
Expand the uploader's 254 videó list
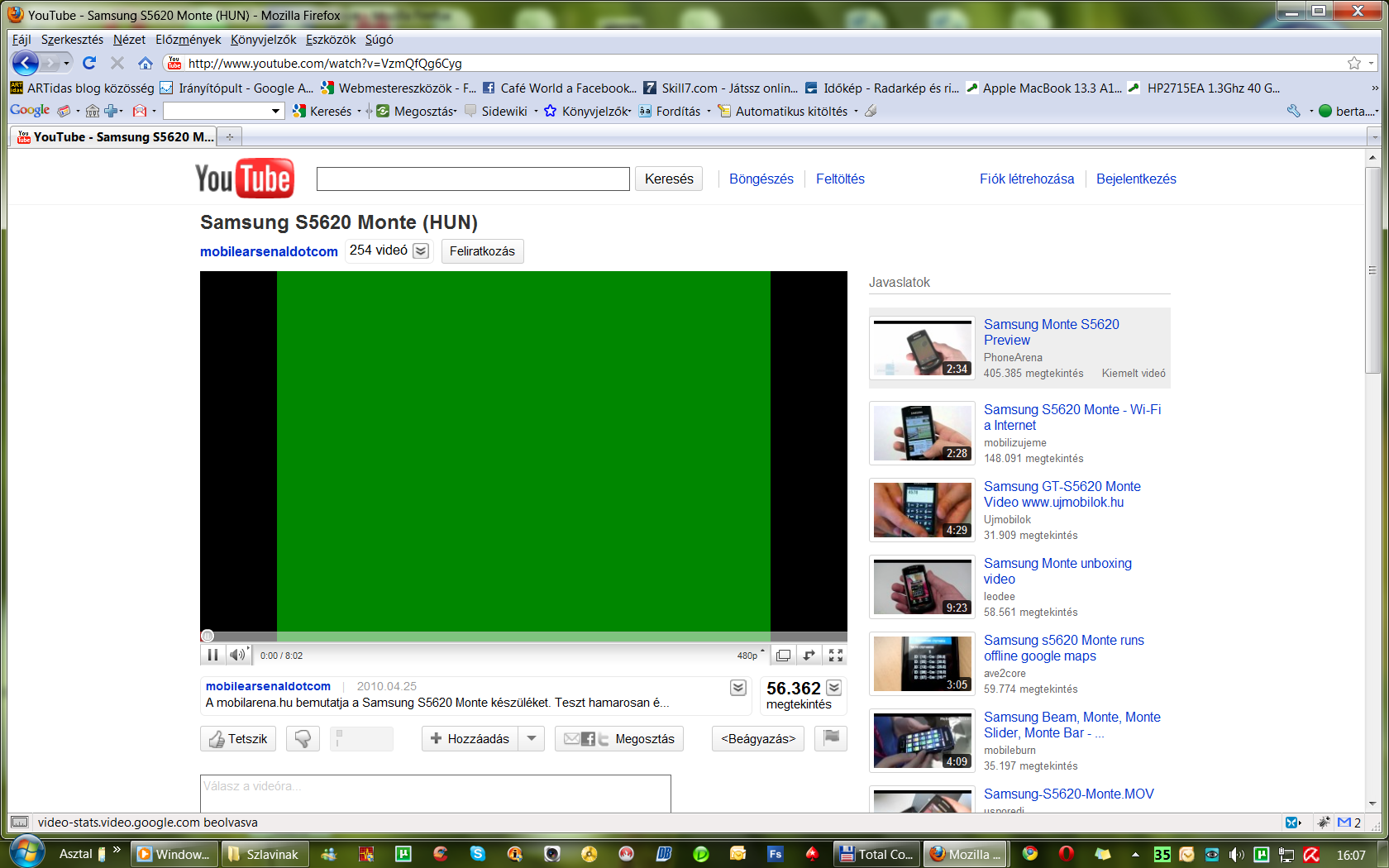pos(421,250)
